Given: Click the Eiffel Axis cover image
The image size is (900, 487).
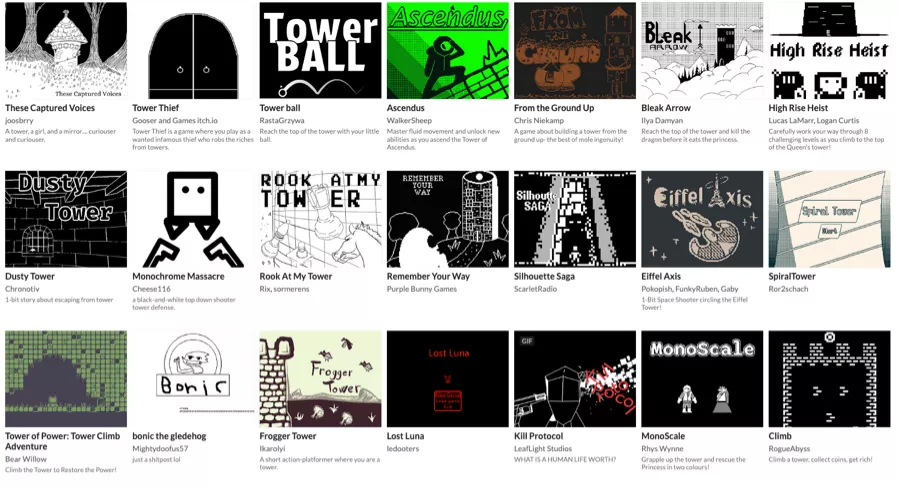Looking at the screenshot, I should [702, 219].
